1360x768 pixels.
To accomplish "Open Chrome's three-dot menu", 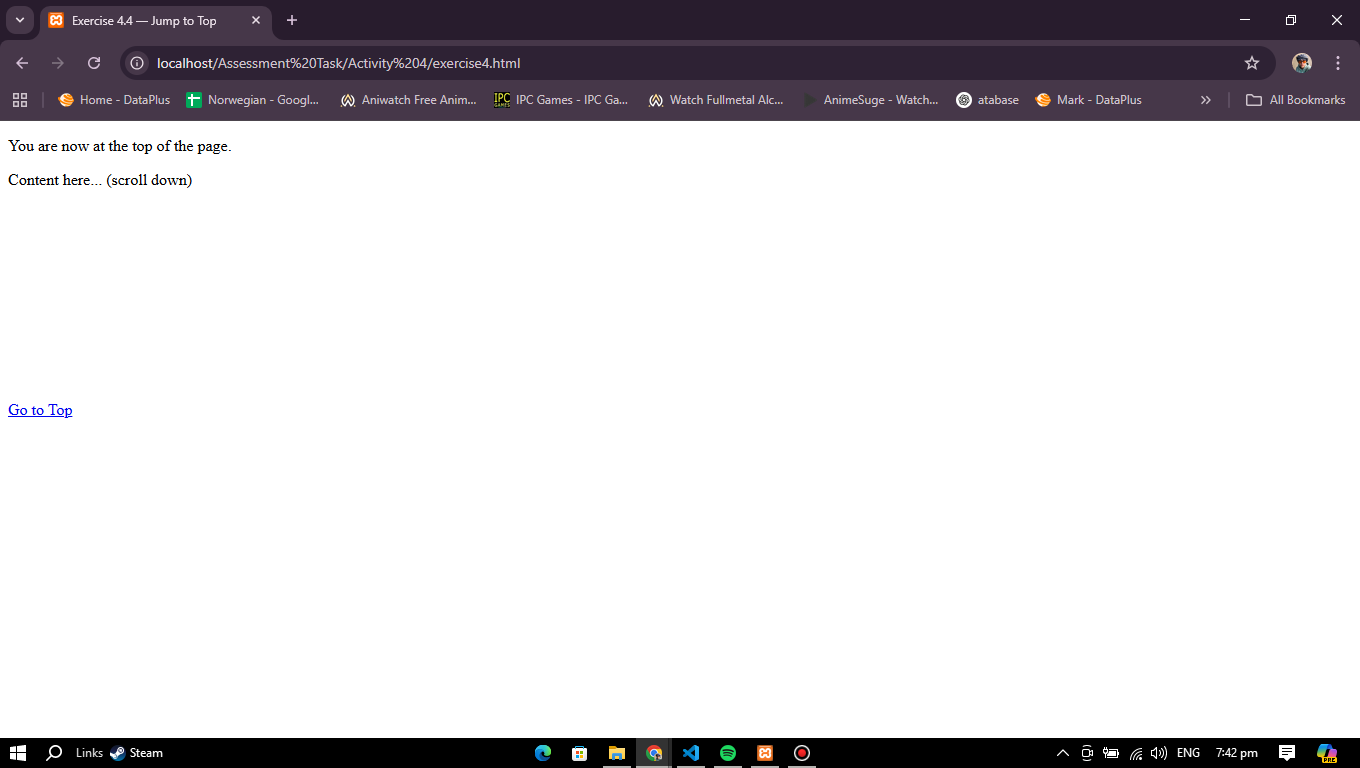I will pos(1337,63).
